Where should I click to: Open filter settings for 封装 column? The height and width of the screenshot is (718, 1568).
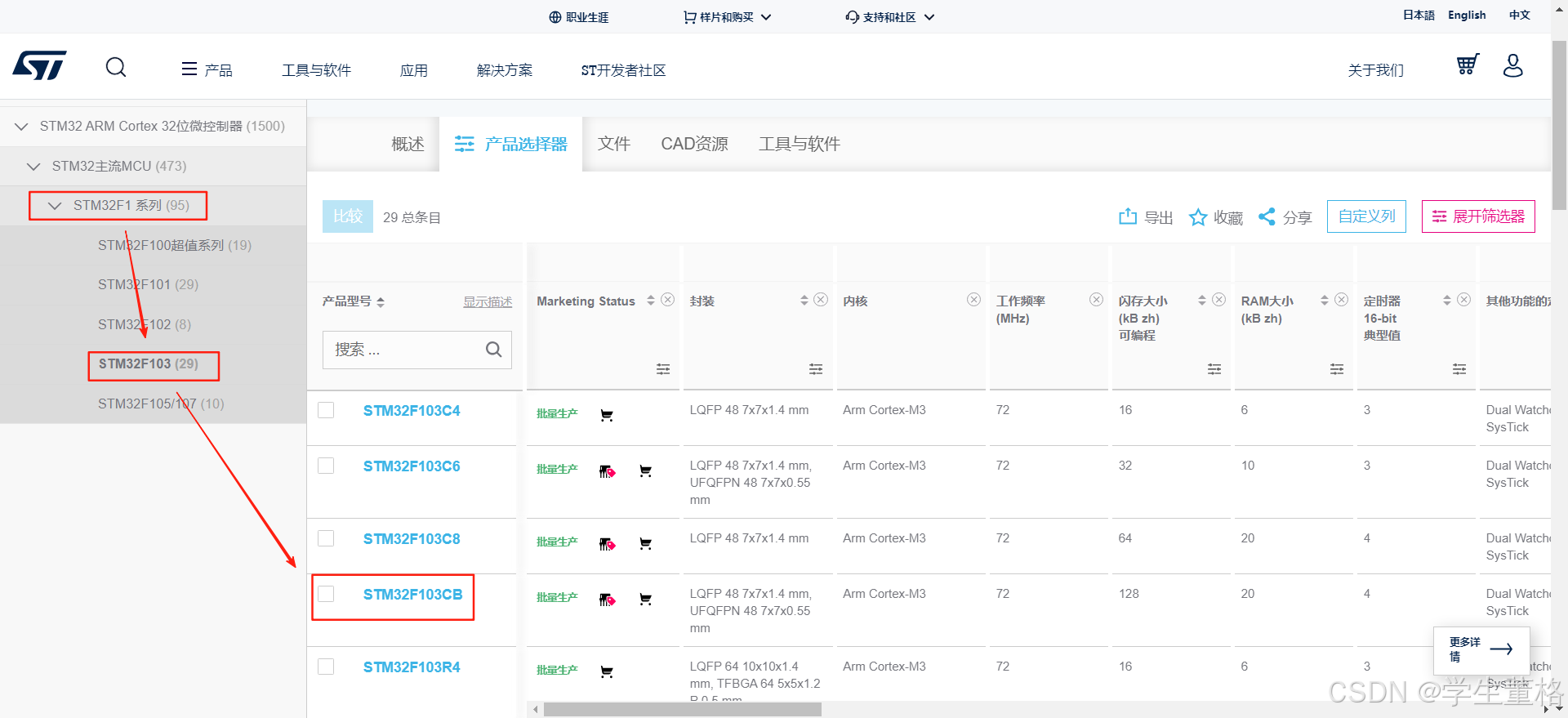click(816, 369)
